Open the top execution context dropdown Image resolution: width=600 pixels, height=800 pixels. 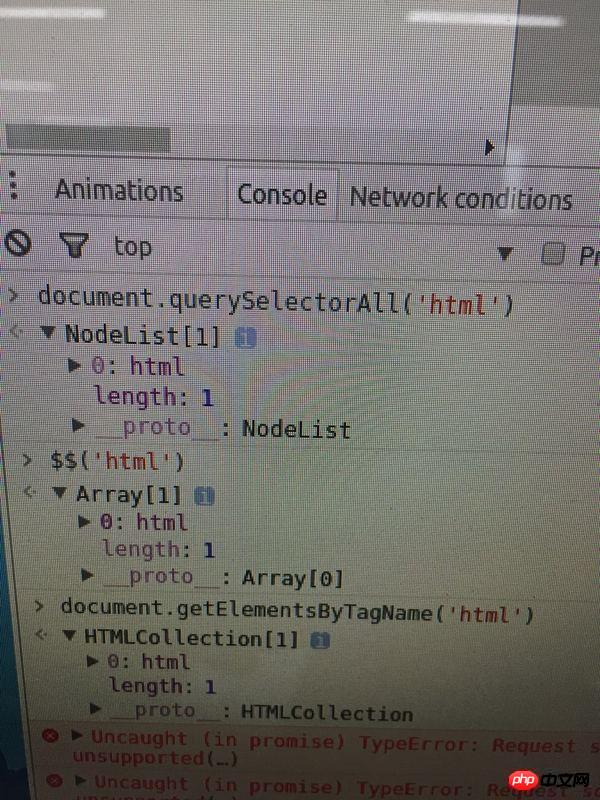pos(311,248)
